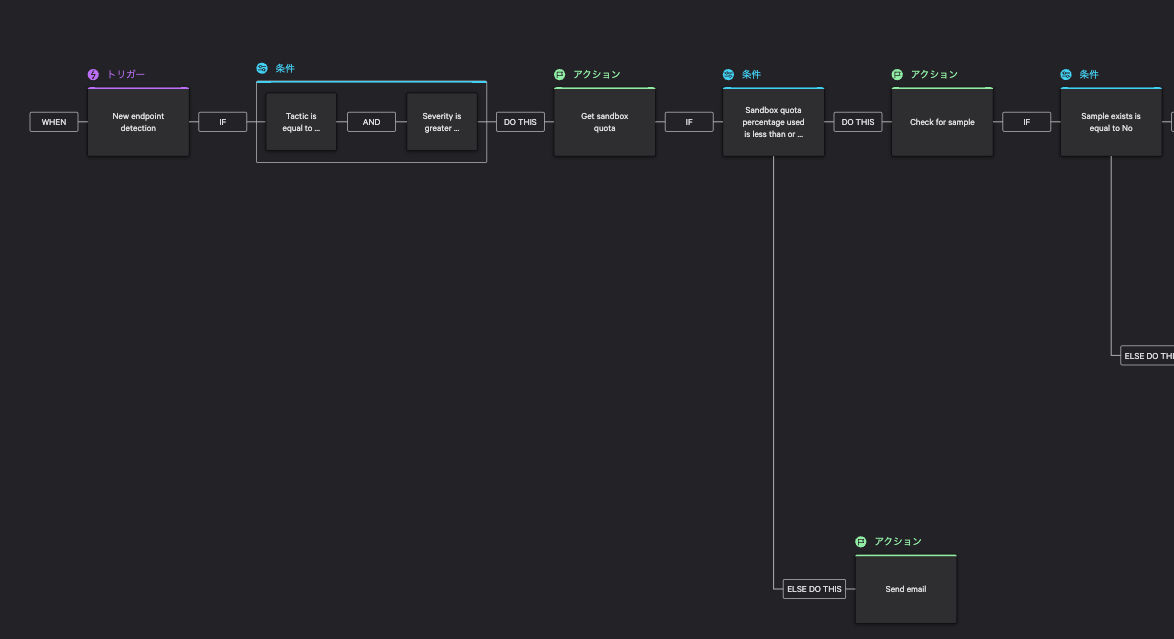Select the New endpoint detection trigger node
This screenshot has width=1174, height=639.
tap(138, 122)
